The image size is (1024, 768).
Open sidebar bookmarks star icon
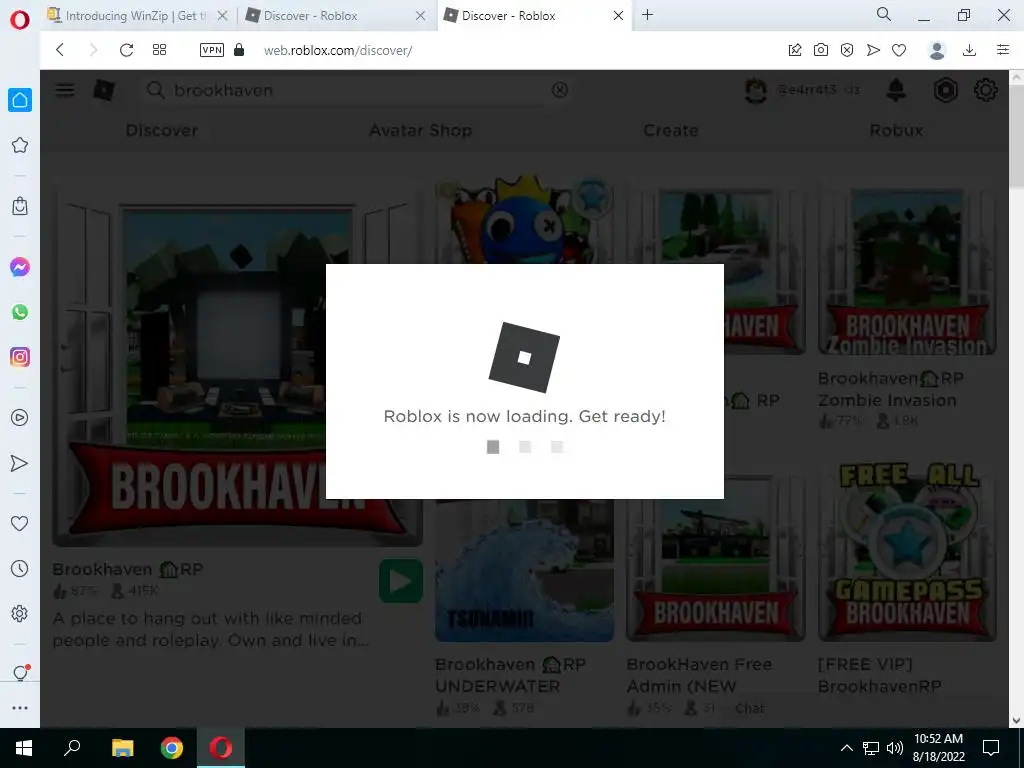point(20,145)
